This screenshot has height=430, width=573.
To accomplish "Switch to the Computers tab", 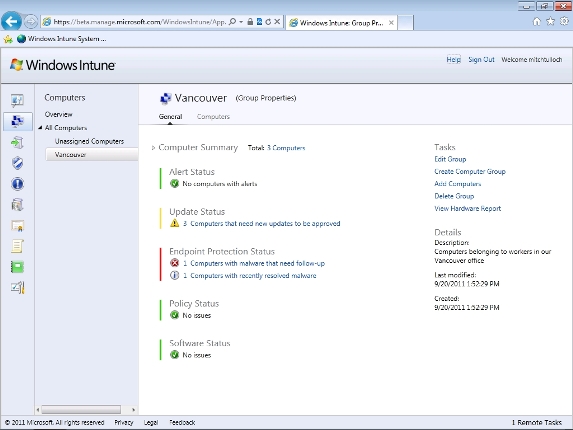I will pos(213,117).
